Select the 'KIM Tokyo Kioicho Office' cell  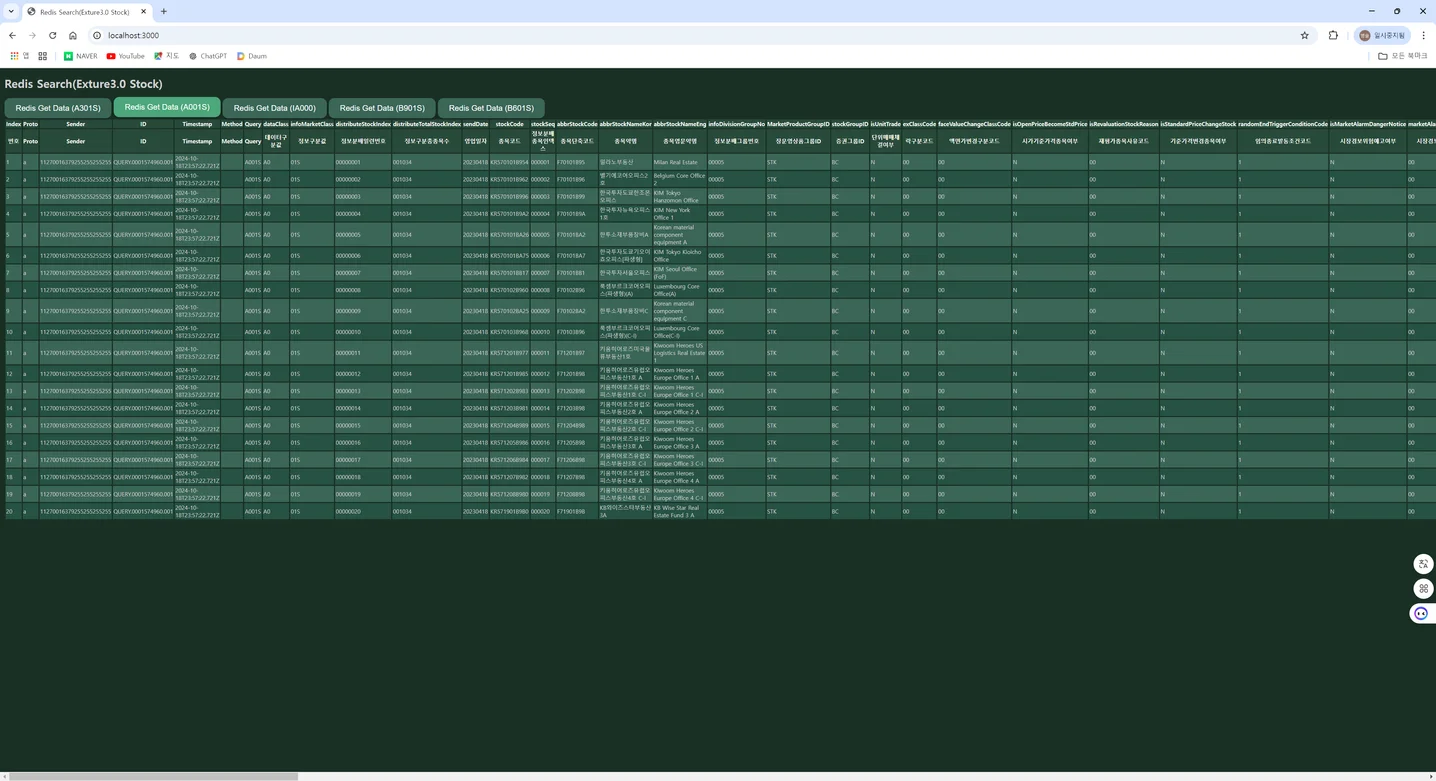pos(680,255)
